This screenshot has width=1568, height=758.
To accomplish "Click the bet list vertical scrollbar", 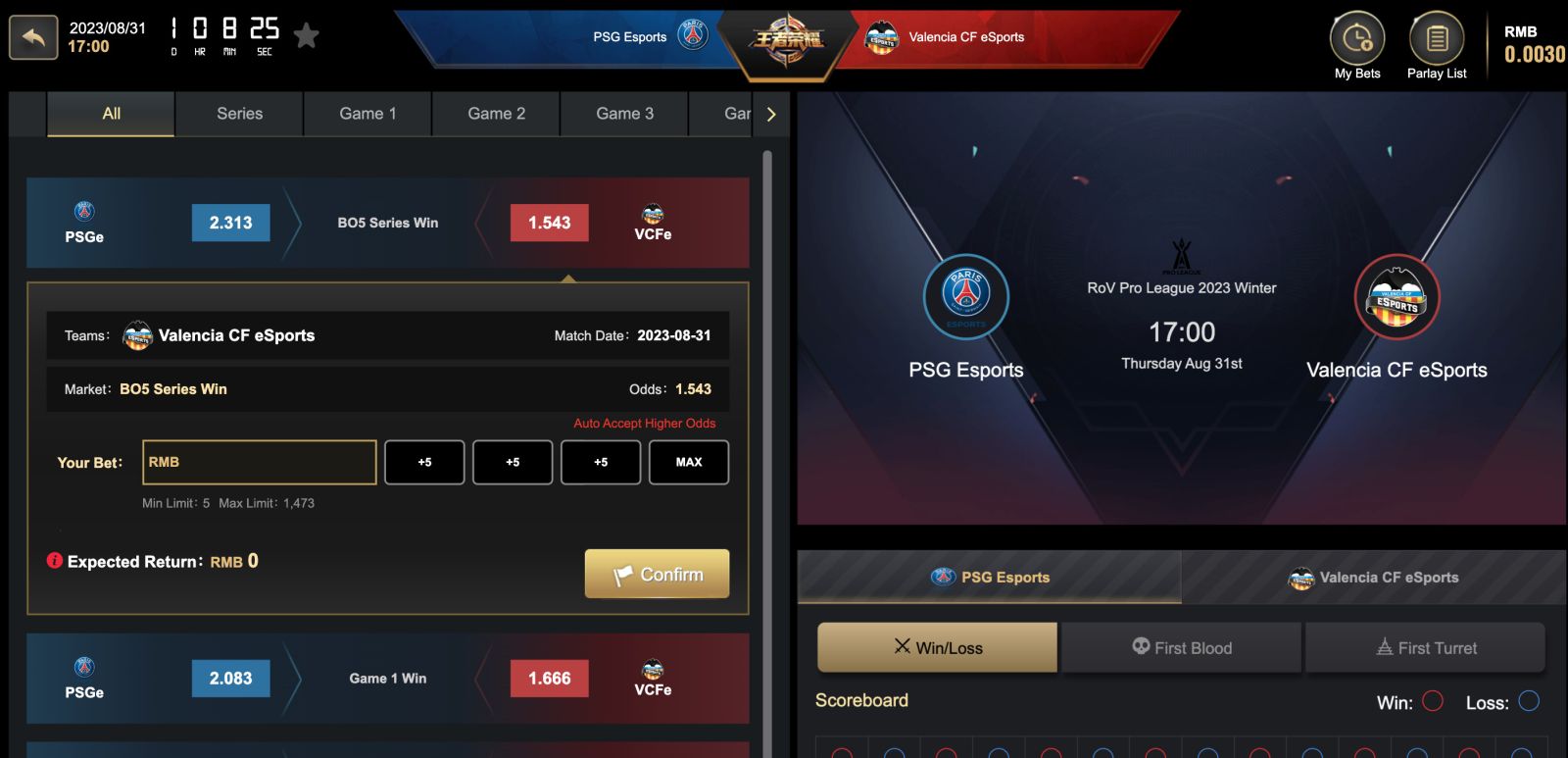I will point(767,441).
